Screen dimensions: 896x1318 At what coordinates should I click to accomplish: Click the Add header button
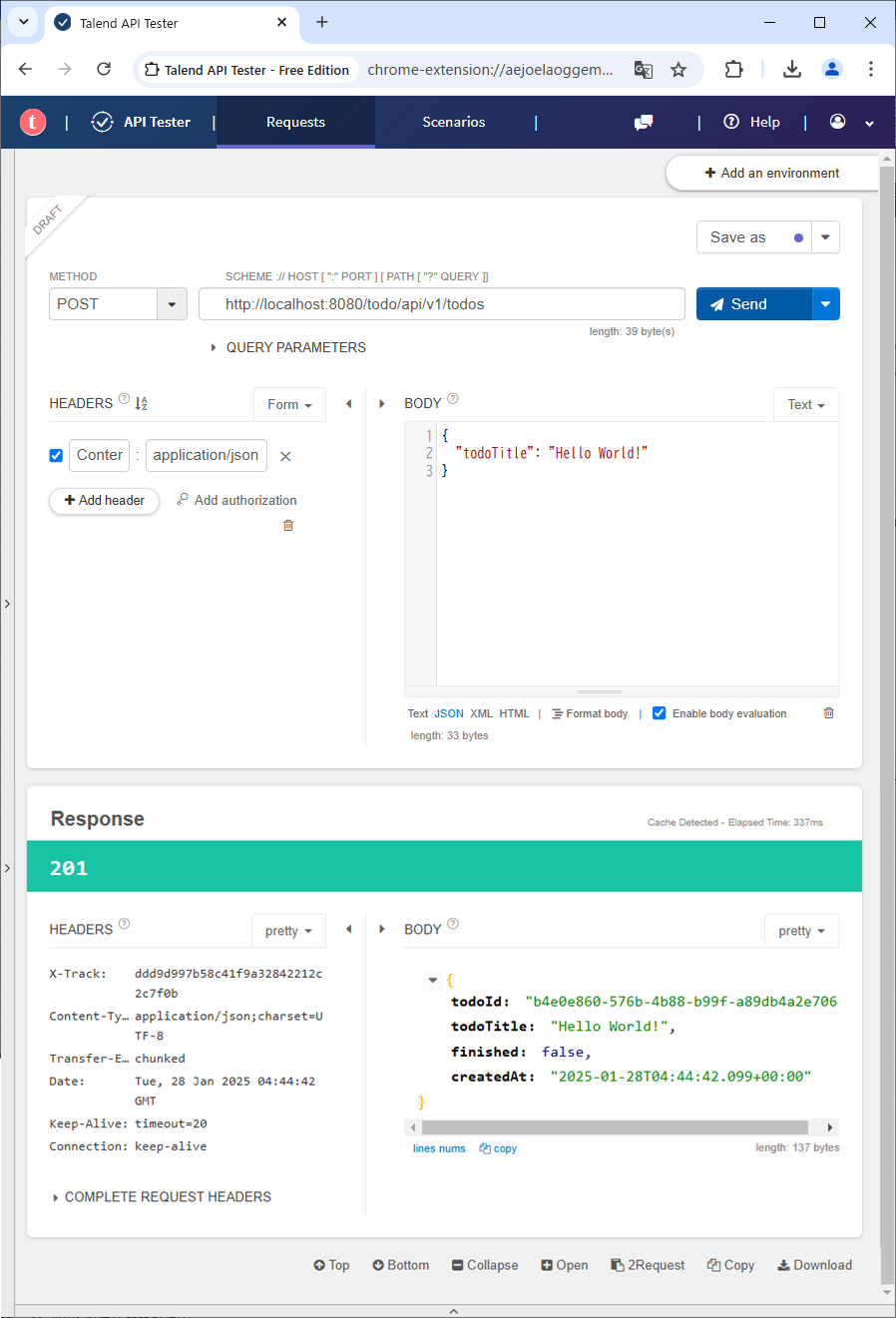105,500
